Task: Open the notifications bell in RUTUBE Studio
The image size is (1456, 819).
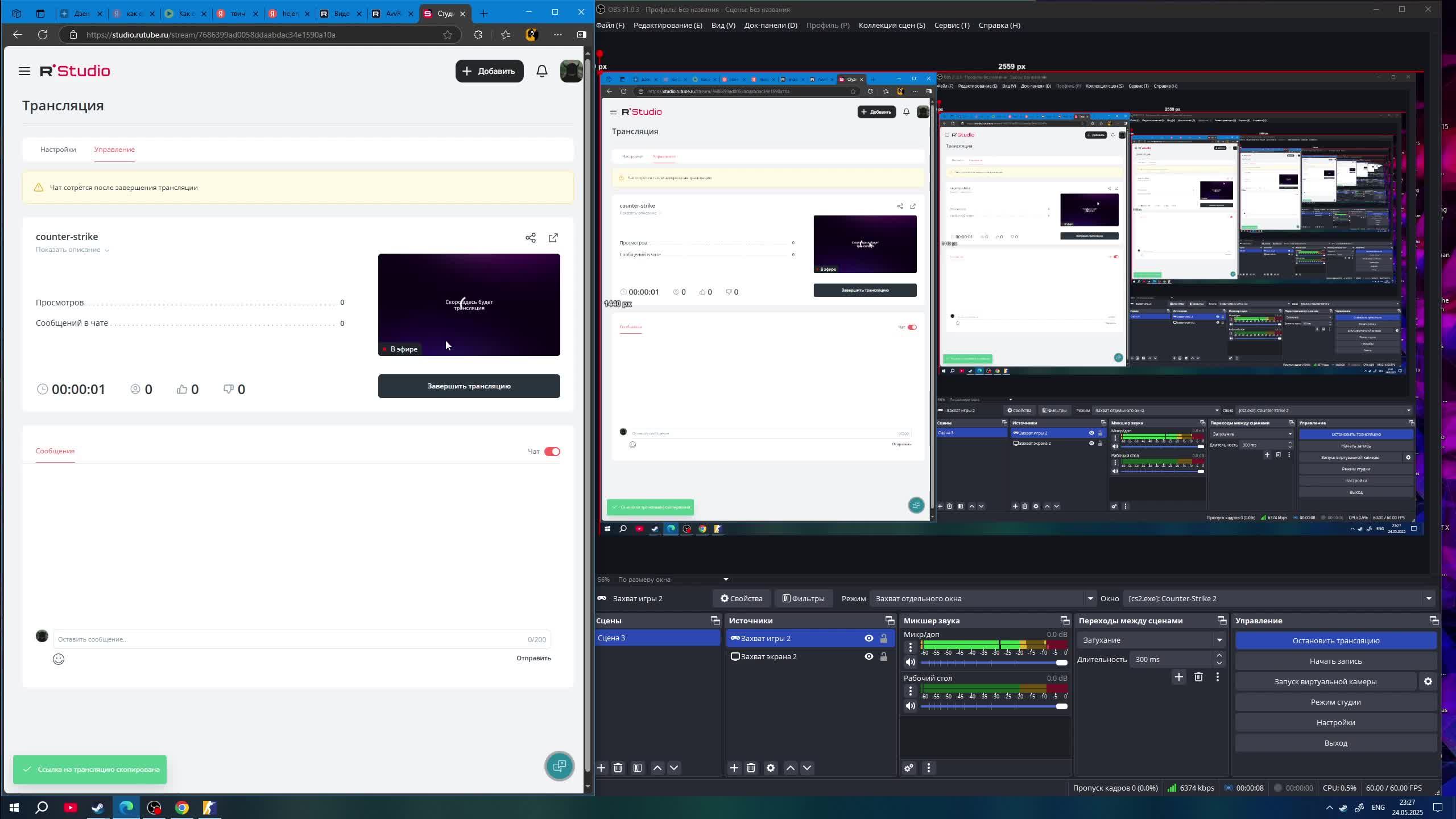Action: (541, 71)
